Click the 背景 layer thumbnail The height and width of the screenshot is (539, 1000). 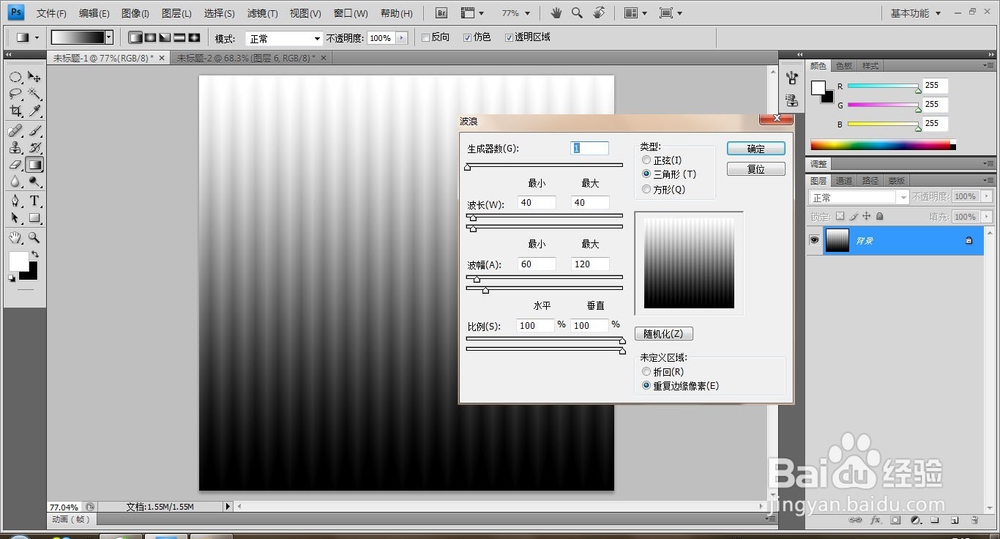pyautogui.click(x=837, y=240)
